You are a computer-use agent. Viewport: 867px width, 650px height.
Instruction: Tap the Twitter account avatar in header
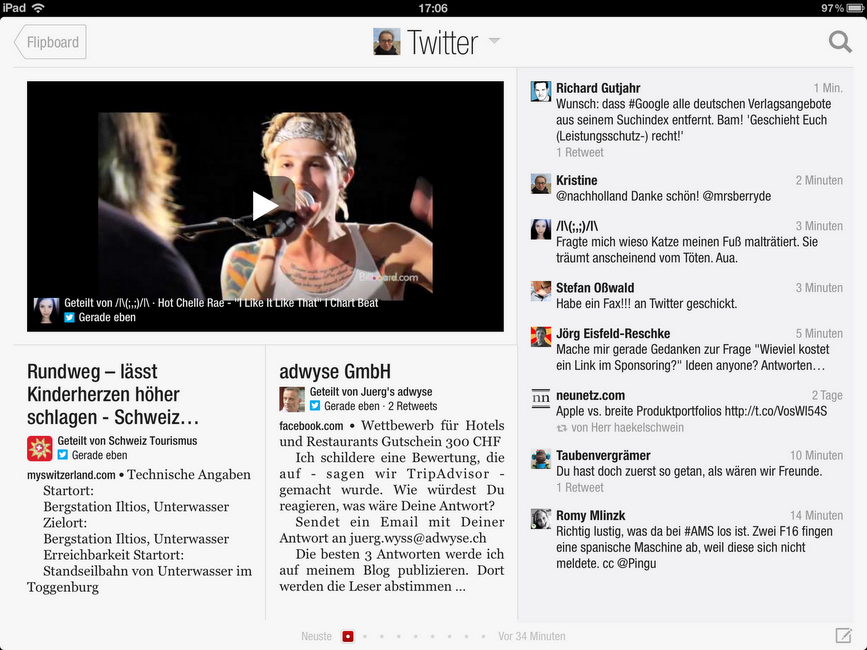(x=387, y=42)
